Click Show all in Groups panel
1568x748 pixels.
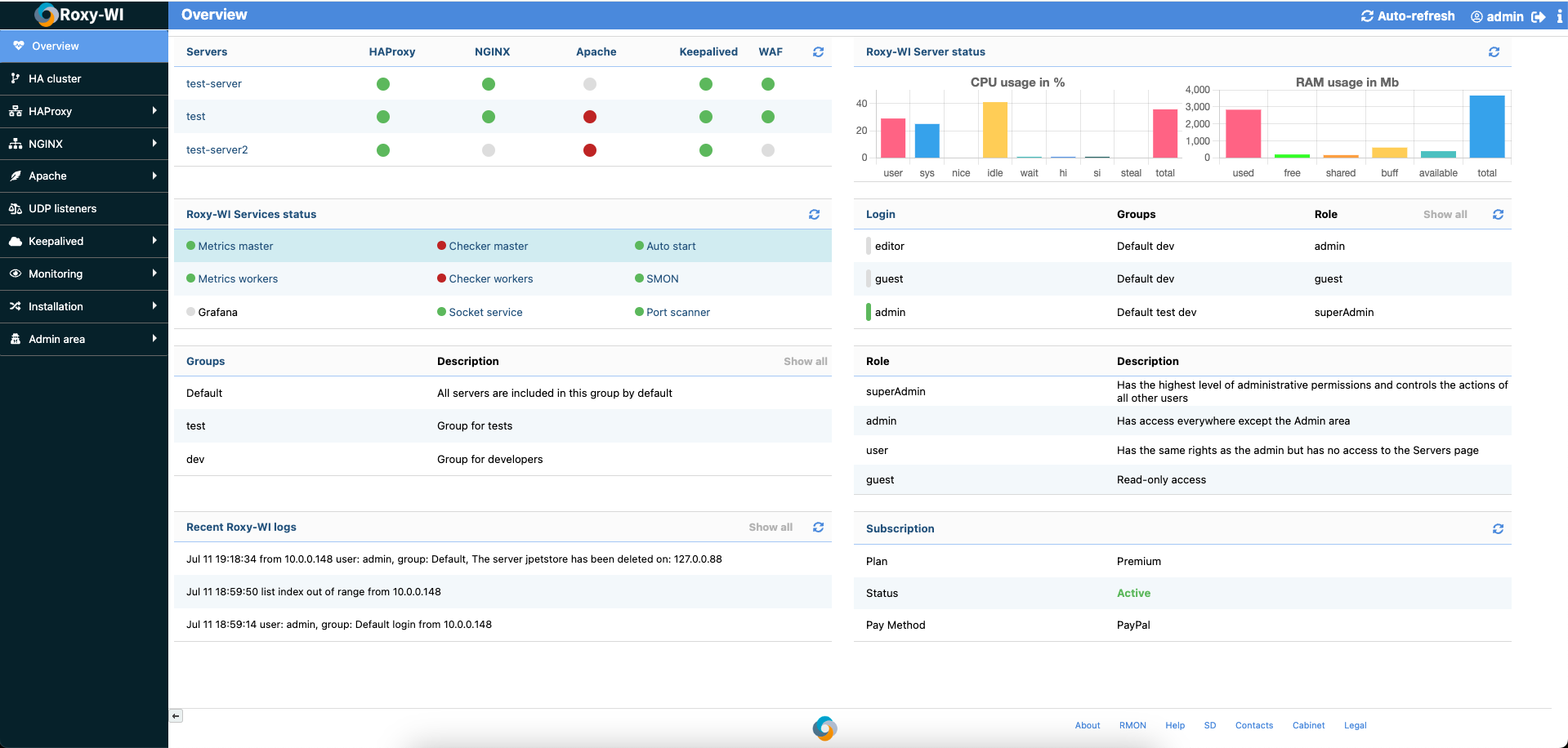(805, 361)
